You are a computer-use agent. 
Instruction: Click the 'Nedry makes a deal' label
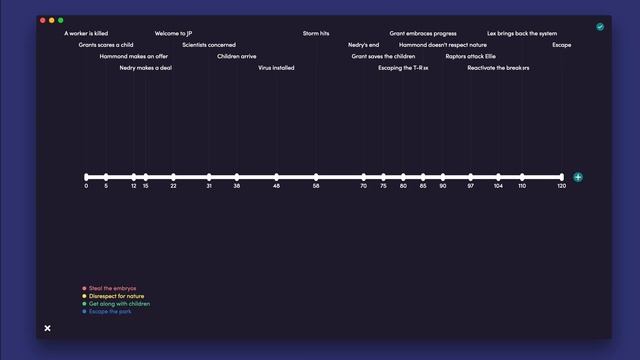[x=146, y=68]
